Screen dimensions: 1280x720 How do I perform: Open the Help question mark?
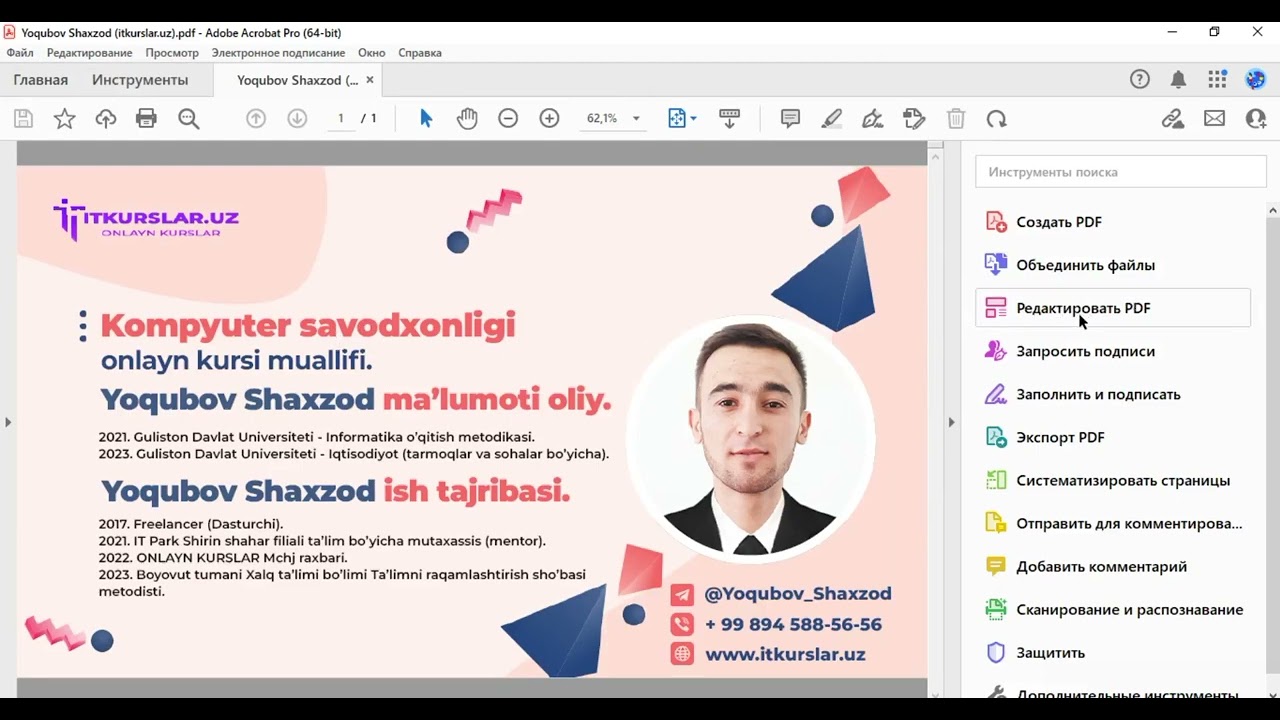pos(1140,80)
